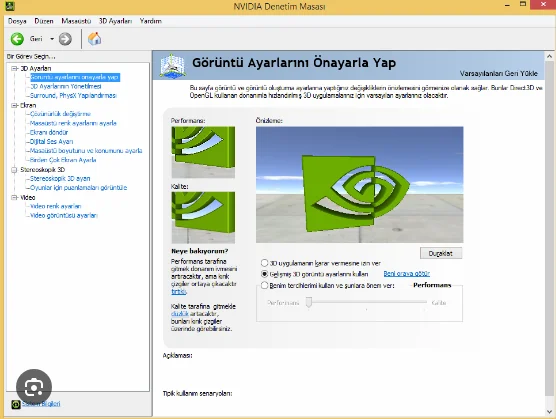556x419 pixels.
Task: Click the scrollbar down arrow
Action: (x=550, y=412)
